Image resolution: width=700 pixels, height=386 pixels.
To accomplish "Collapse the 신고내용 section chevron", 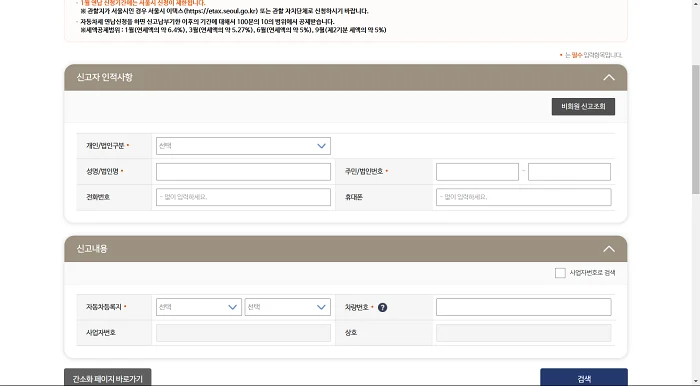I will pyautogui.click(x=608, y=249).
